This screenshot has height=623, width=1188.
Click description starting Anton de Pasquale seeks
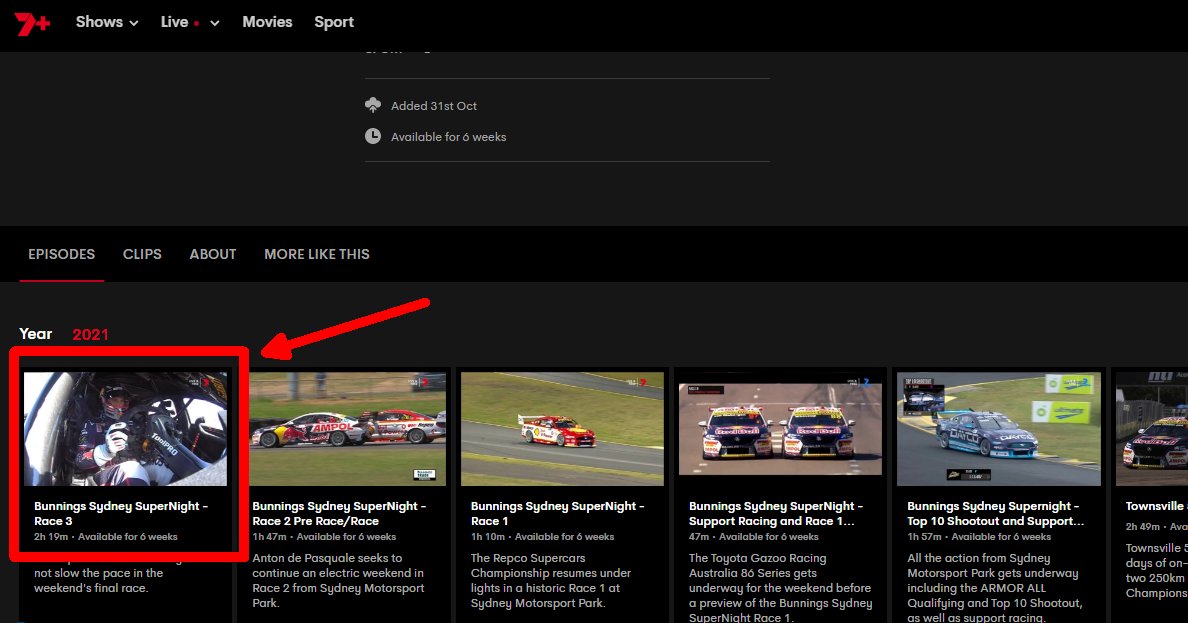click(x=338, y=581)
